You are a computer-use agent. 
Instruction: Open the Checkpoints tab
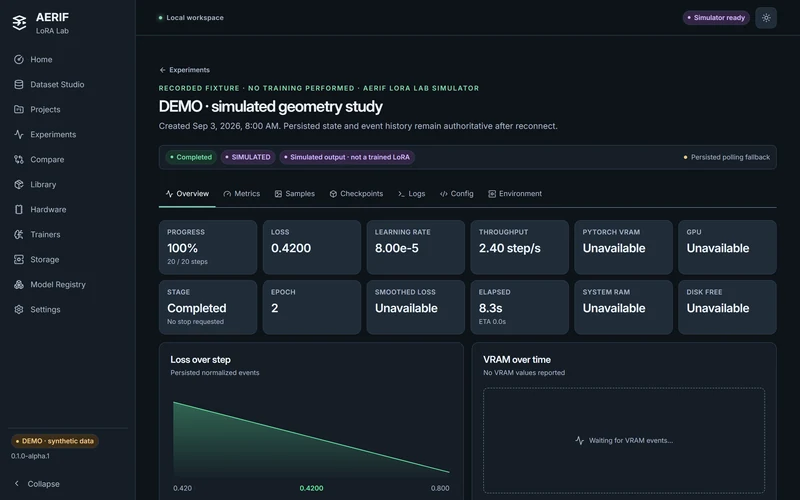click(356, 194)
